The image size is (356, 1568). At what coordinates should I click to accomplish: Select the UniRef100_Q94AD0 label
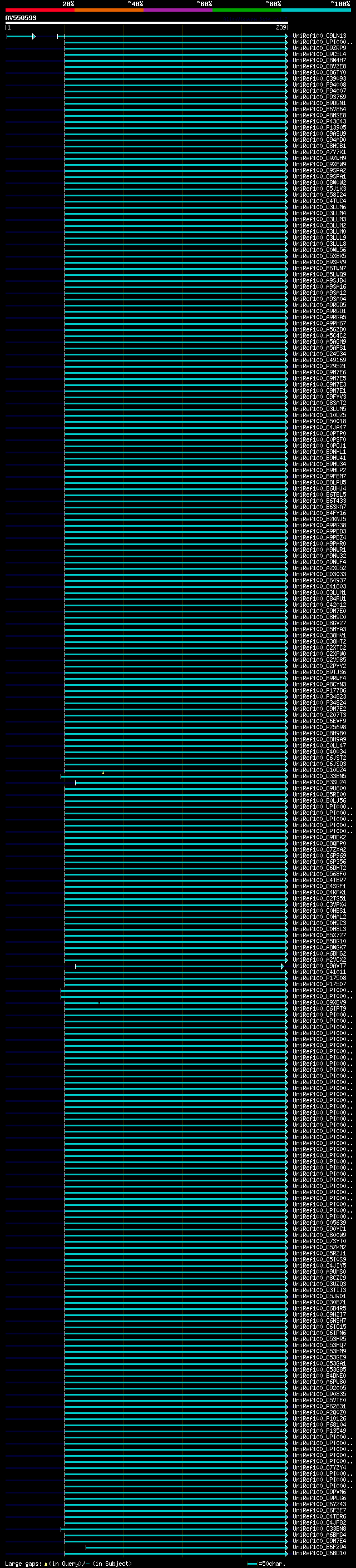319,140
